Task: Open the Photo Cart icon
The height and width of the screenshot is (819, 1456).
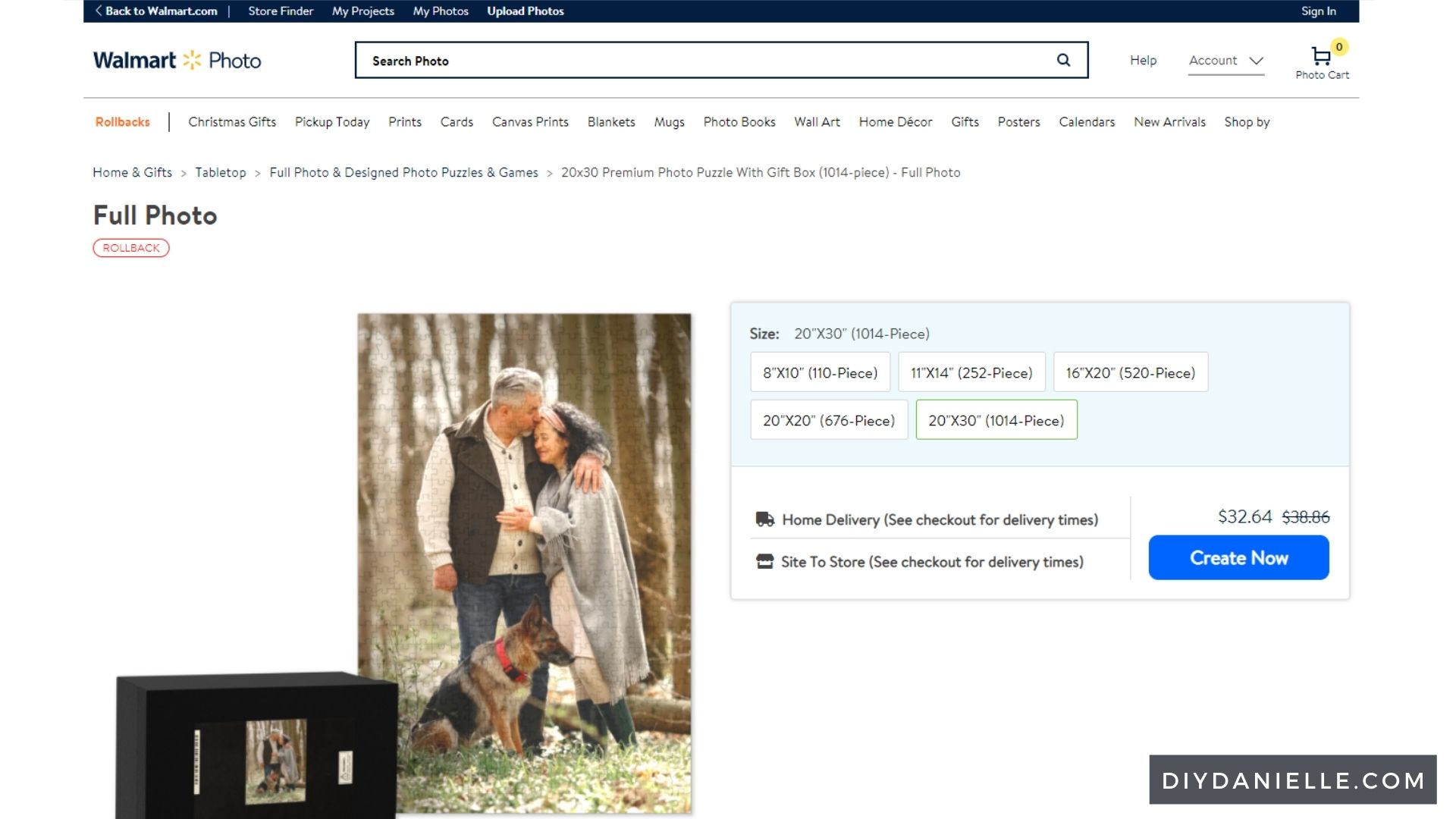Action: [1321, 57]
